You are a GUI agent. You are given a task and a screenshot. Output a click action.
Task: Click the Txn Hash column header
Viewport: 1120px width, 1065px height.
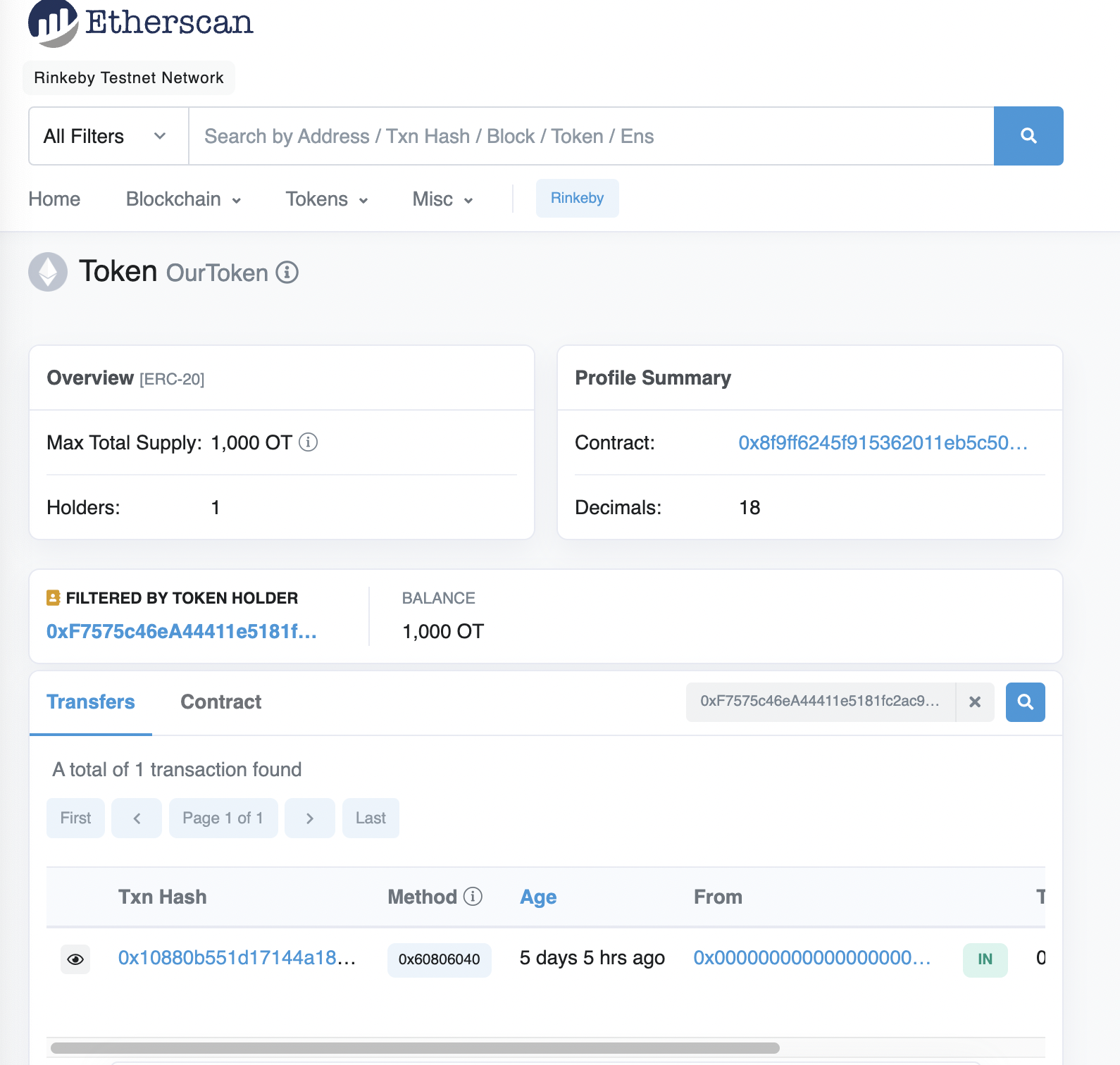point(163,897)
